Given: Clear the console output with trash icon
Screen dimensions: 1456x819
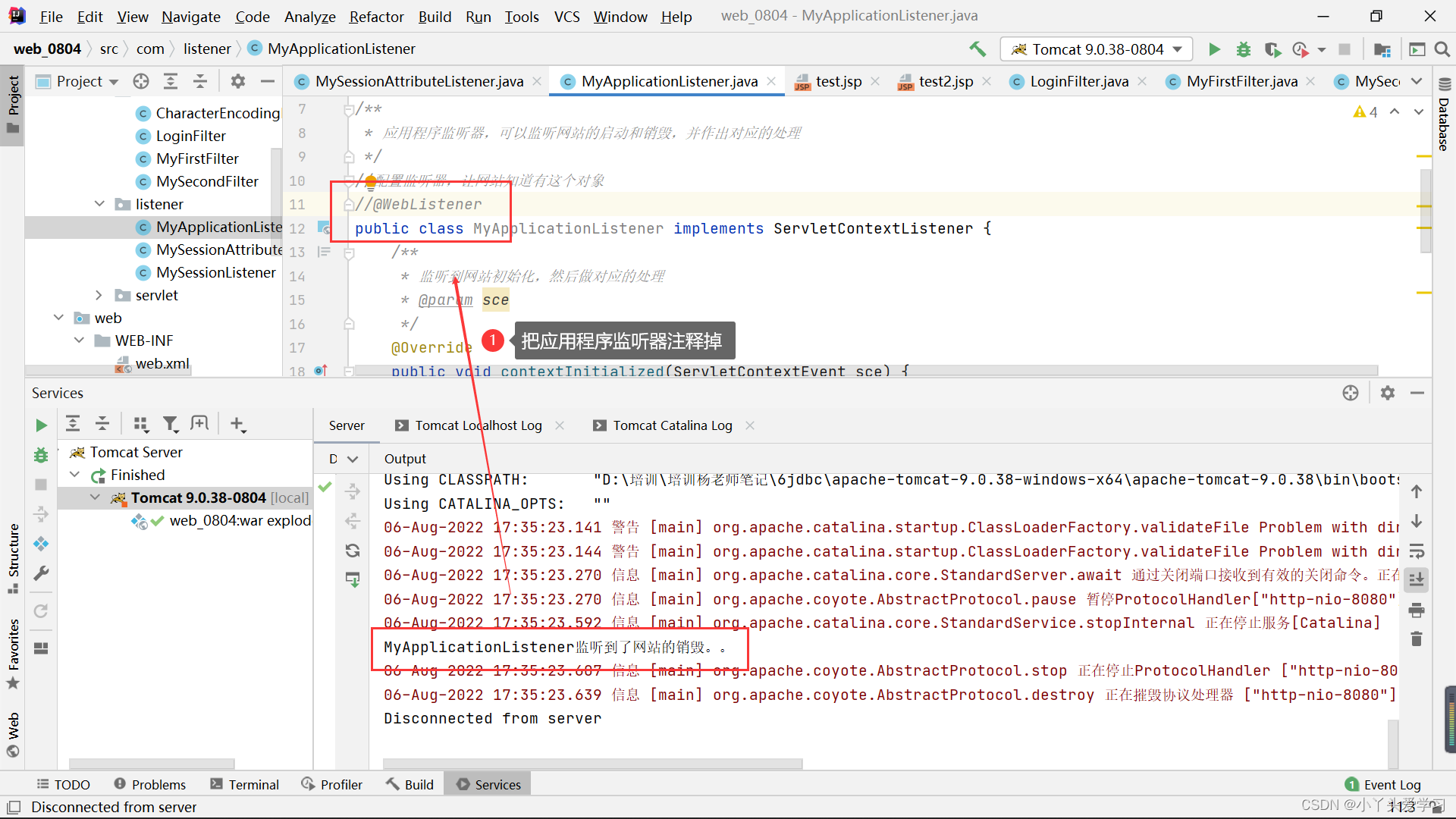Looking at the screenshot, I should (x=1416, y=639).
